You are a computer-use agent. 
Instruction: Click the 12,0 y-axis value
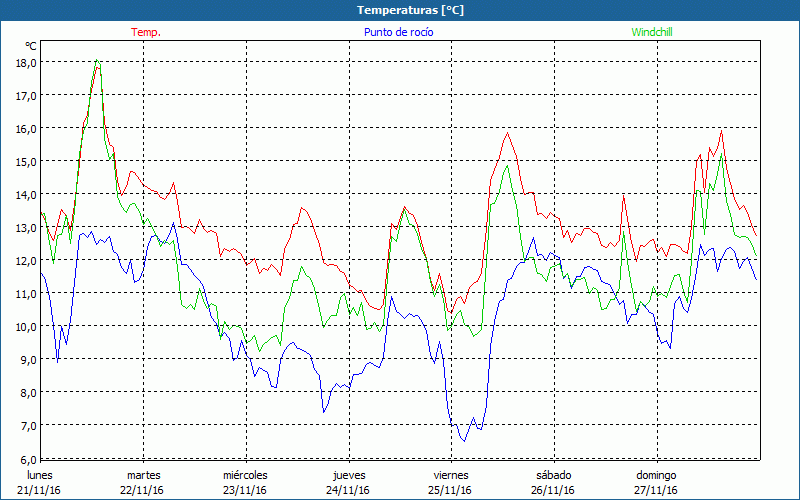coord(26,260)
